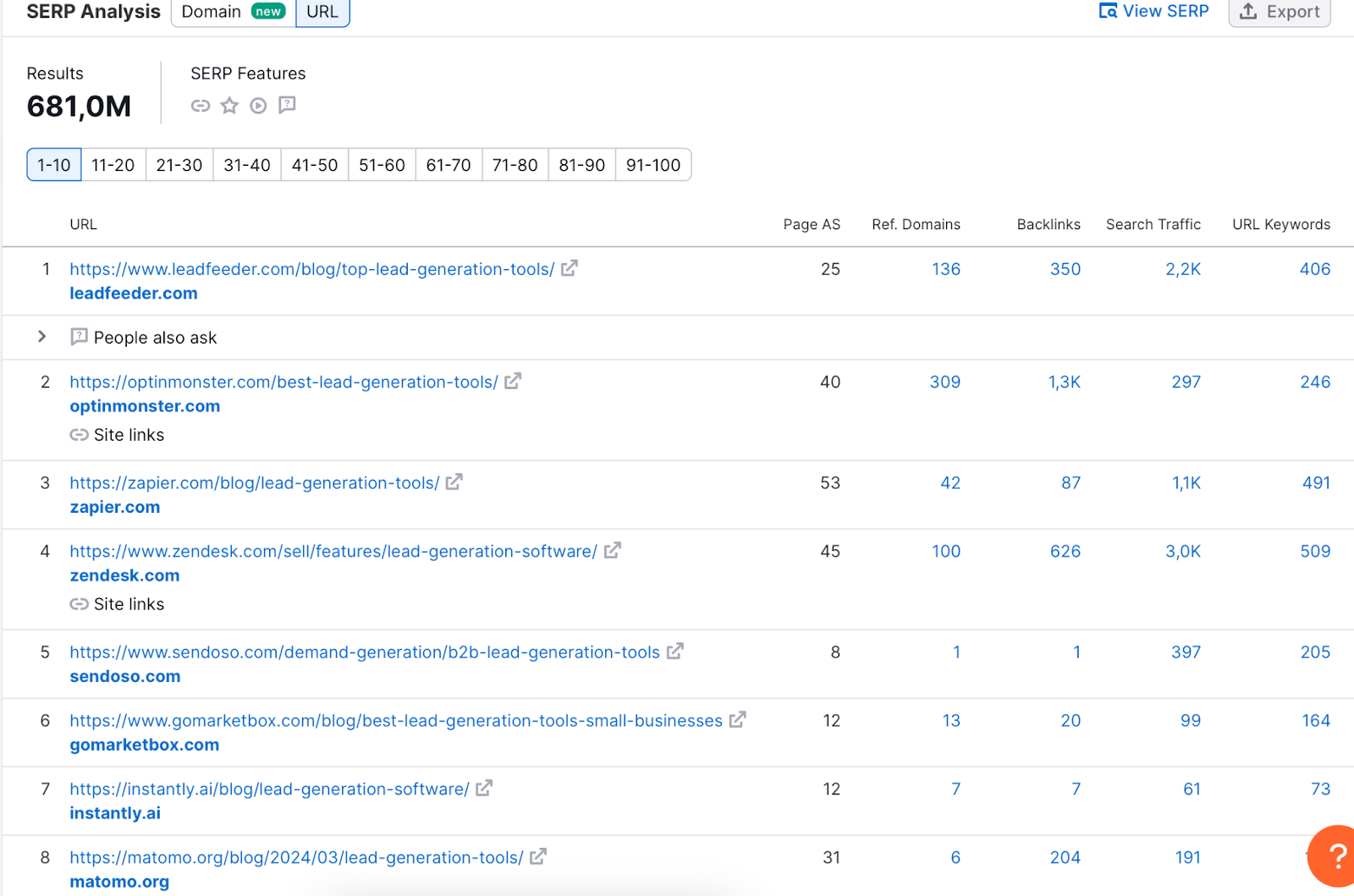
Task: Click the View SERP button
Action: [1153, 11]
